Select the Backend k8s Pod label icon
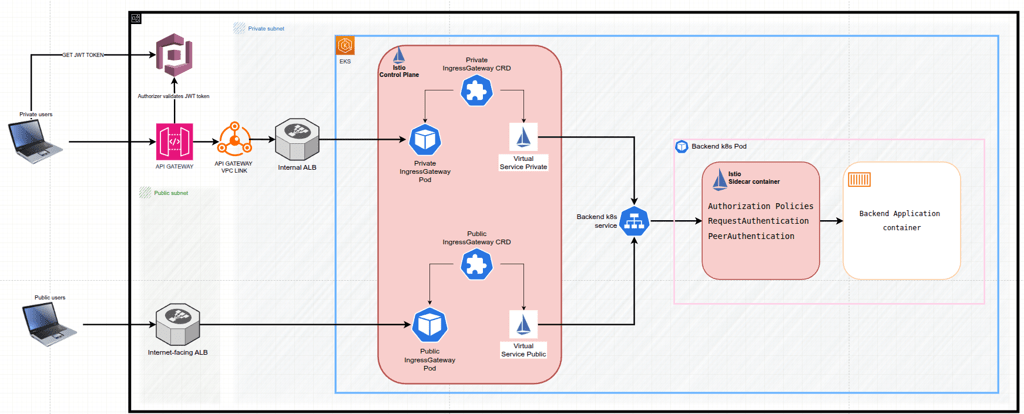Viewport: 1024px width, 414px height. [682, 147]
